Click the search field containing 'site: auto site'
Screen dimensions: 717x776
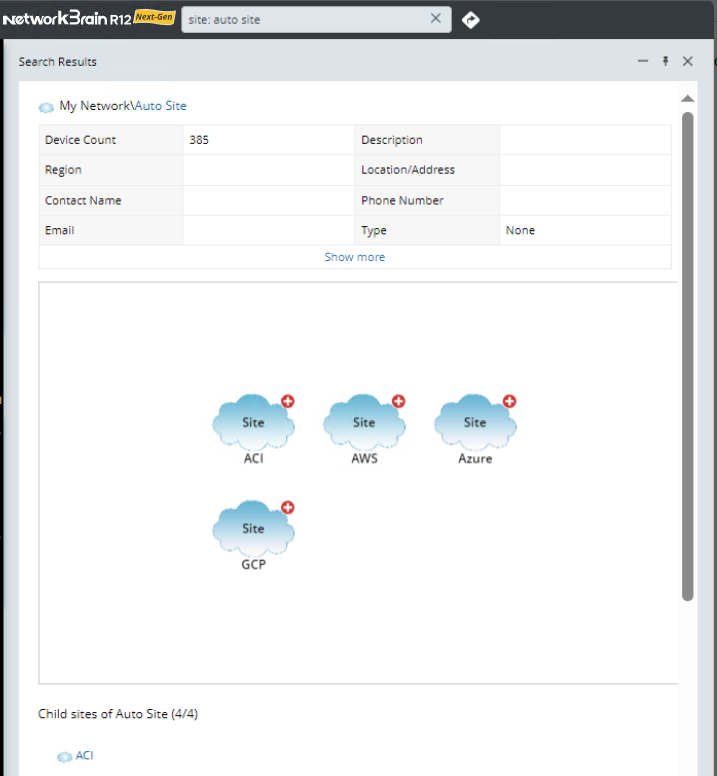click(x=316, y=20)
